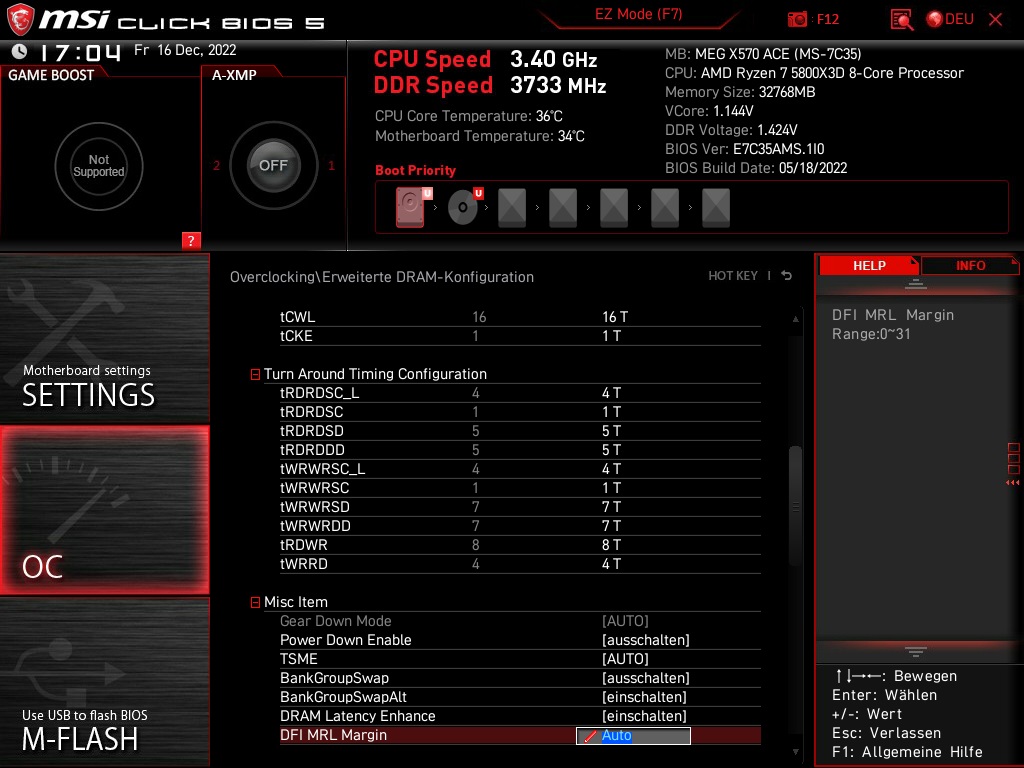The height and width of the screenshot is (768, 1024).
Task: Edit the tWRWRSD 7 T value
Action: click(x=611, y=507)
